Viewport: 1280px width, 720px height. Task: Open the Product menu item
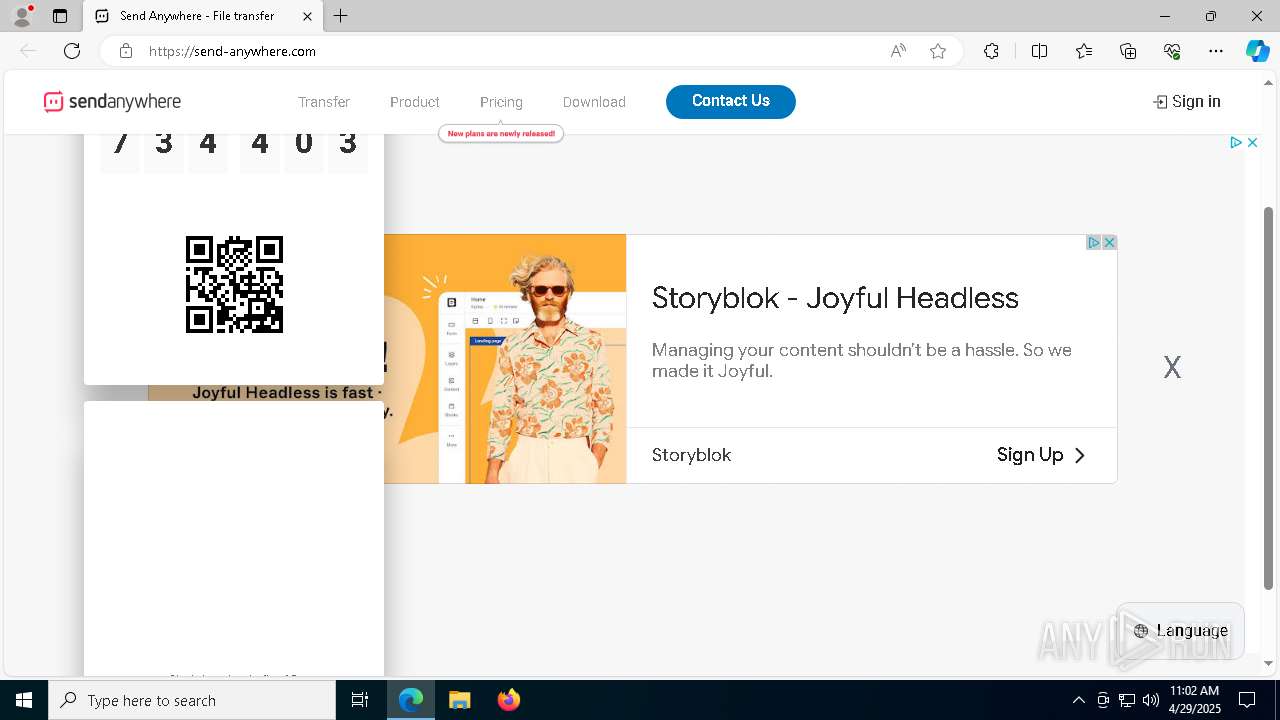tap(415, 102)
